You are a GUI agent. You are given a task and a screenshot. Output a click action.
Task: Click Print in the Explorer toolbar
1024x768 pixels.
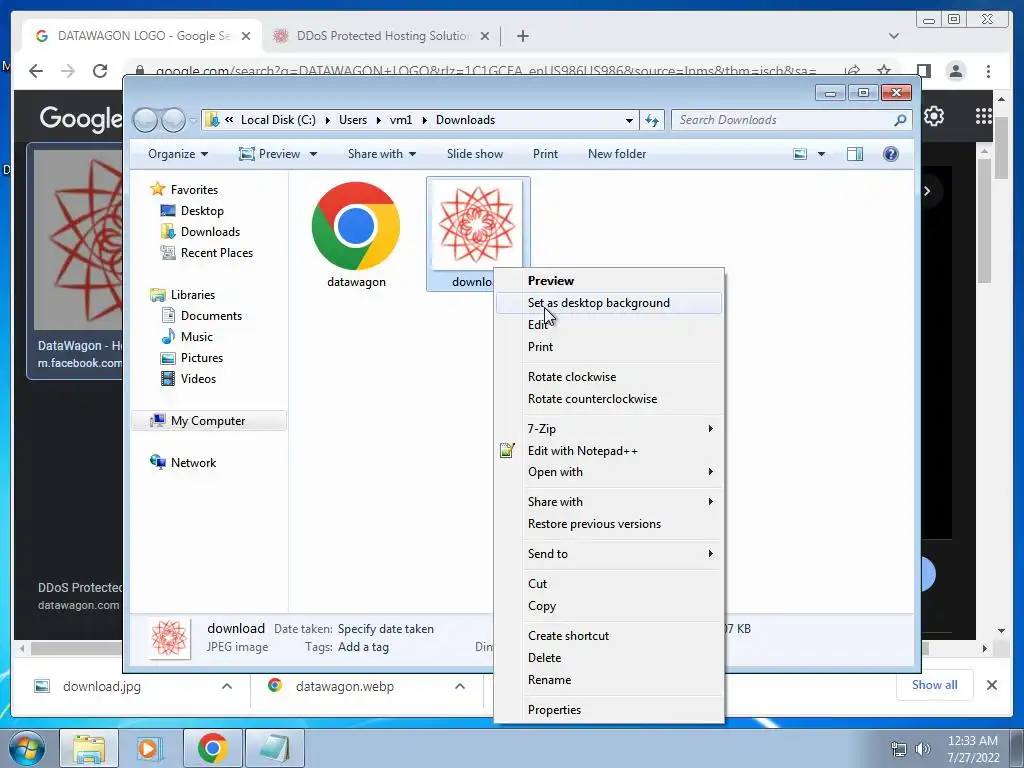pyautogui.click(x=545, y=154)
